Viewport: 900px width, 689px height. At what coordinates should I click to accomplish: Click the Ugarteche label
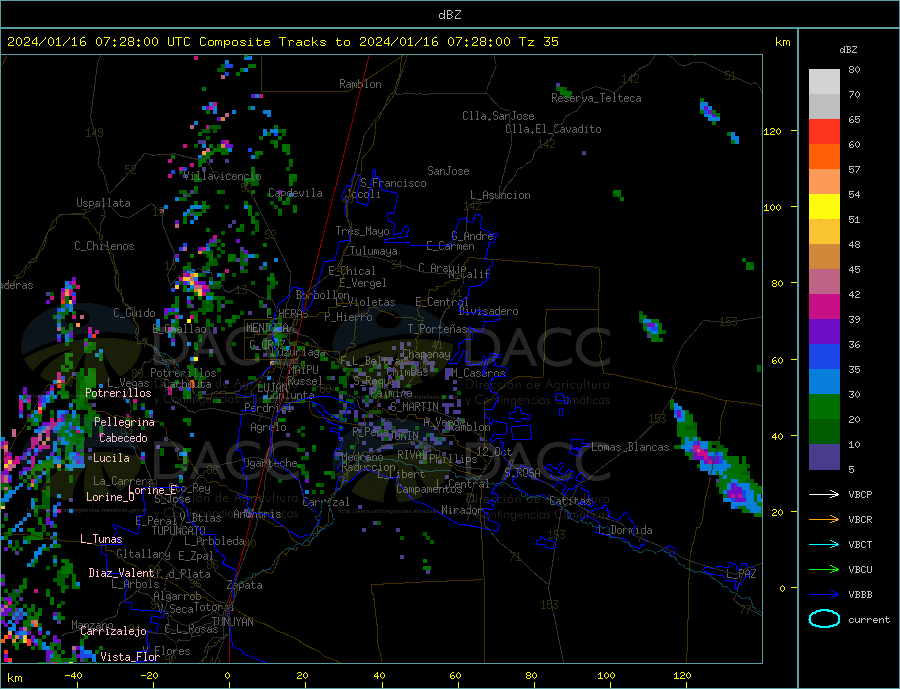click(270, 463)
